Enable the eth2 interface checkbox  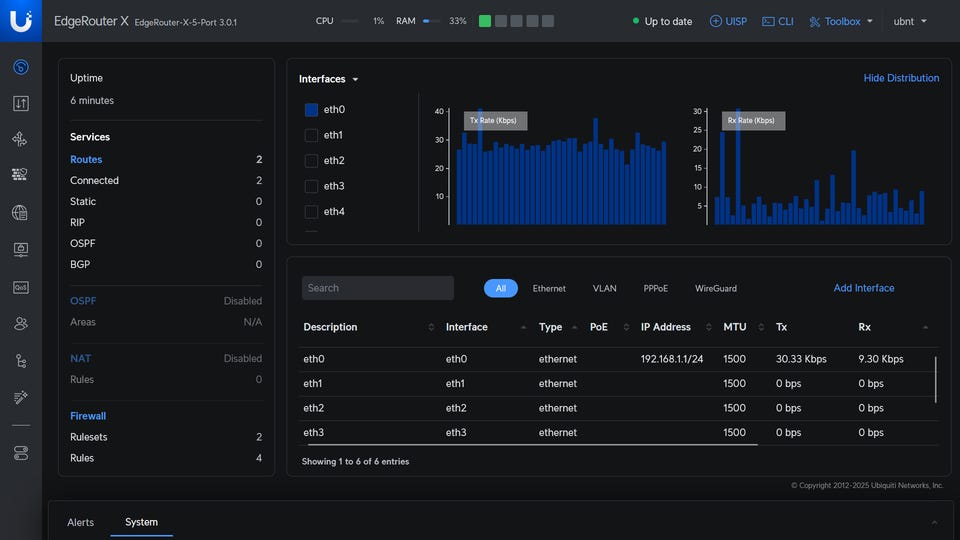point(311,161)
